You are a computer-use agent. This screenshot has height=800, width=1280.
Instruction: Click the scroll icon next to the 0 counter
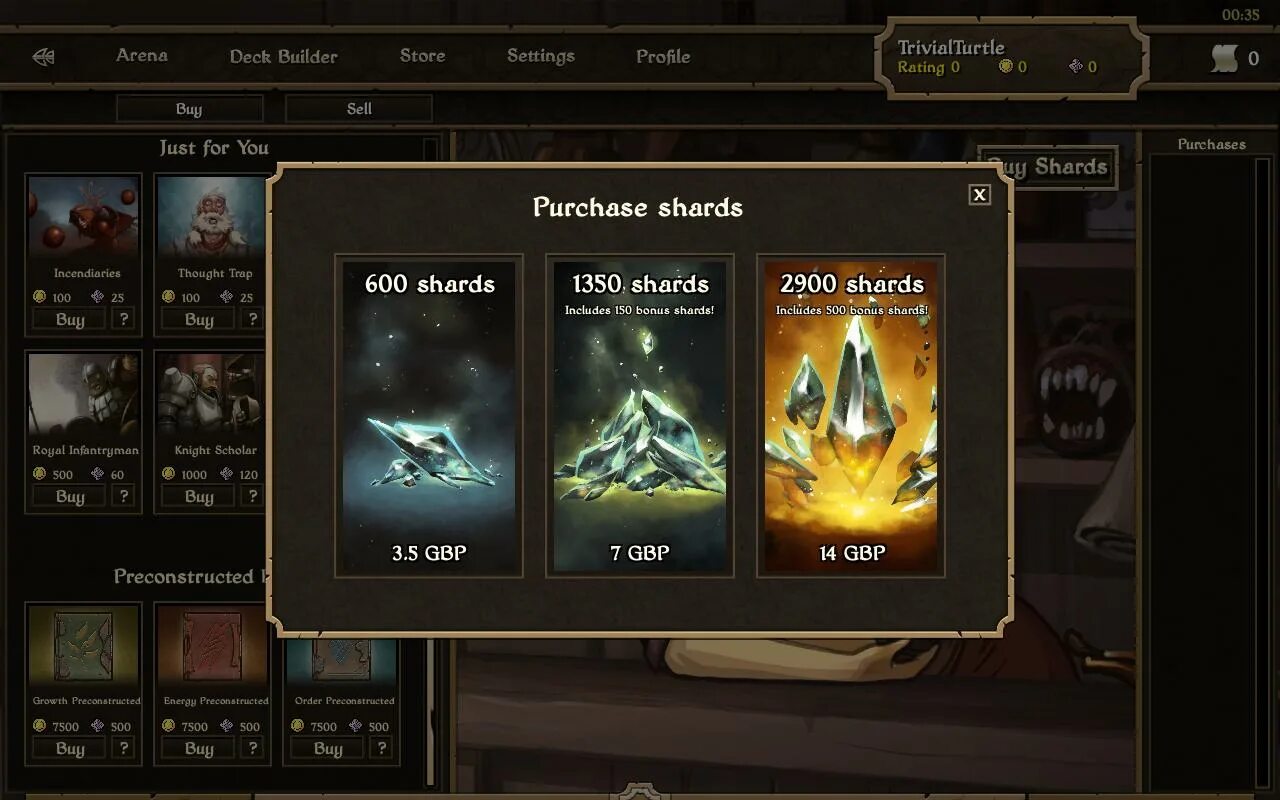point(1225,58)
